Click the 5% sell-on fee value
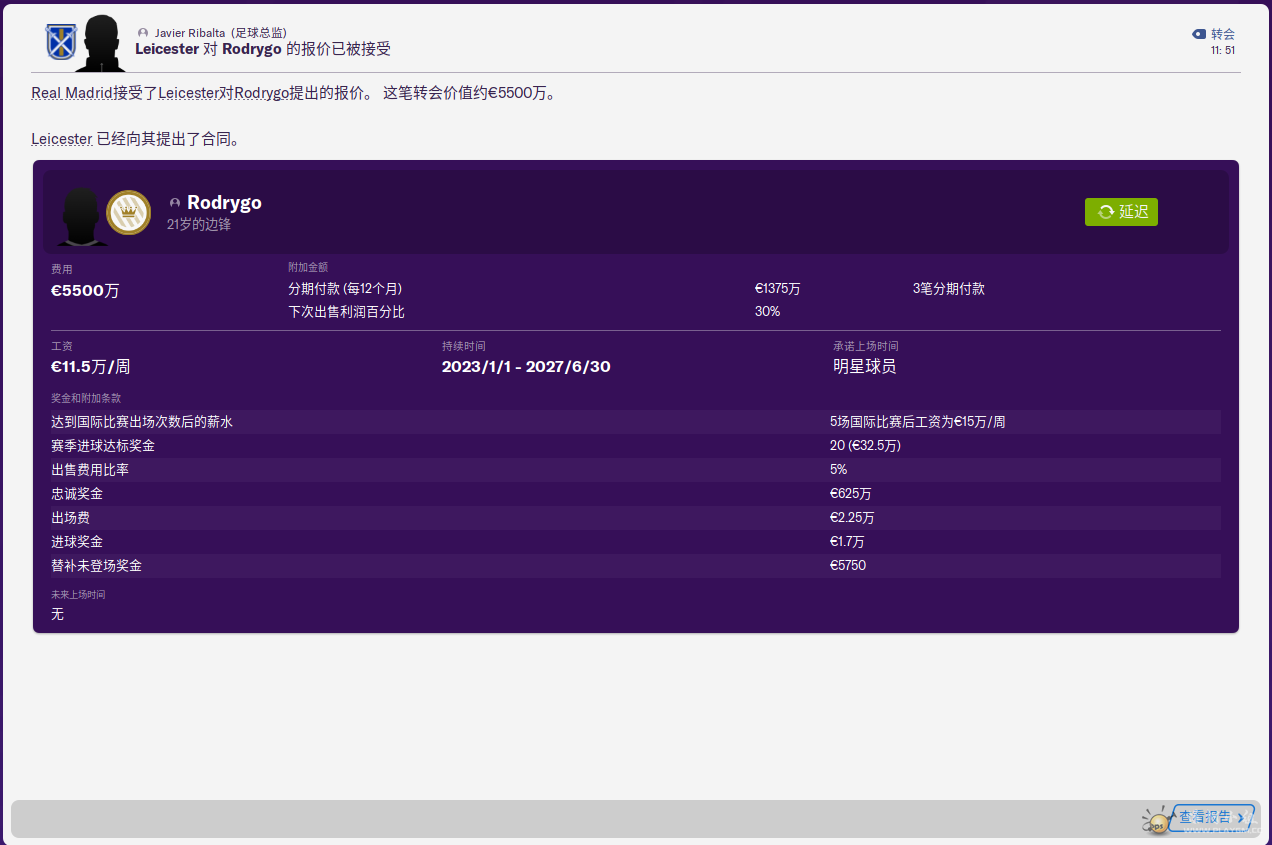The width and height of the screenshot is (1272, 845). pyautogui.click(x=838, y=470)
